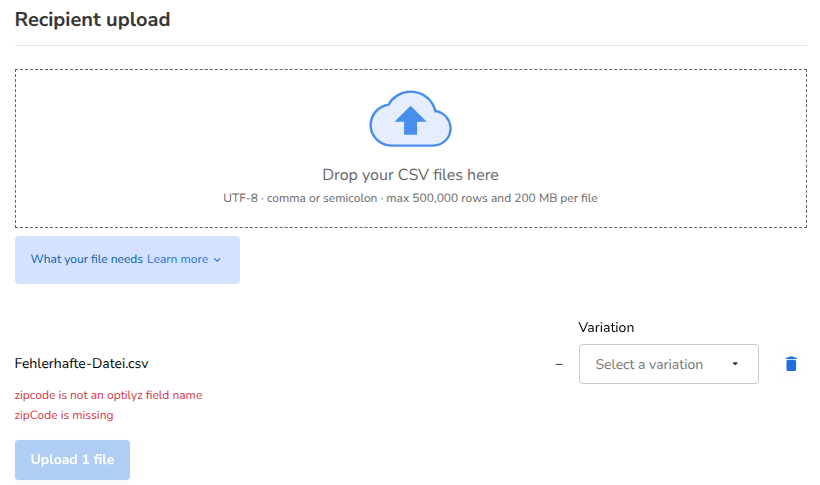Image resolution: width=820 pixels, height=485 pixels.
Task: Click the Recipient upload heading
Action: point(93,20)
